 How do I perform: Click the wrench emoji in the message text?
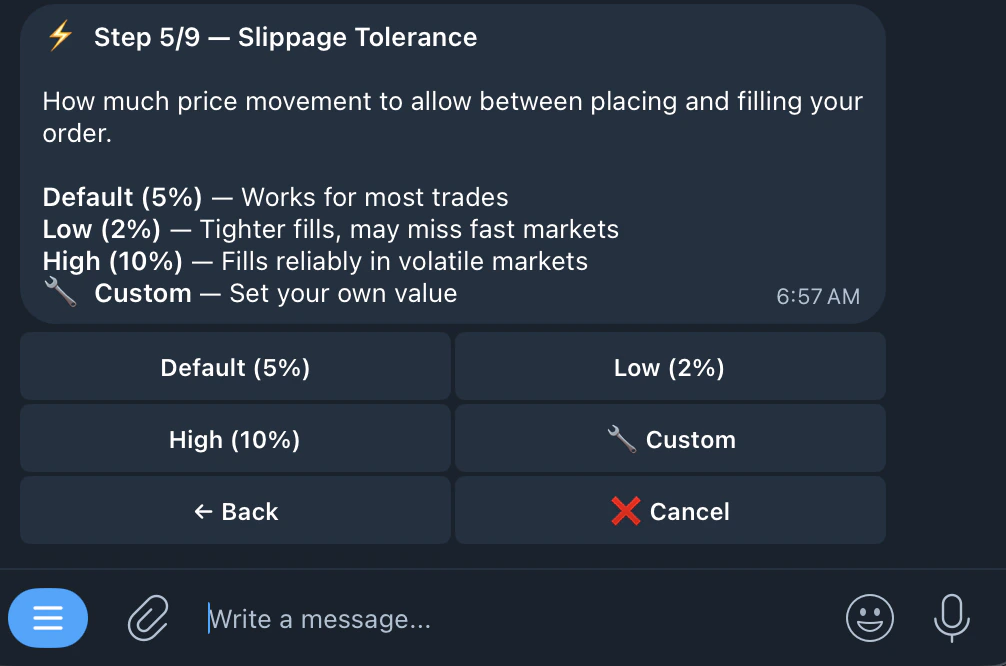pyautogui.click(x=60, y=293)
